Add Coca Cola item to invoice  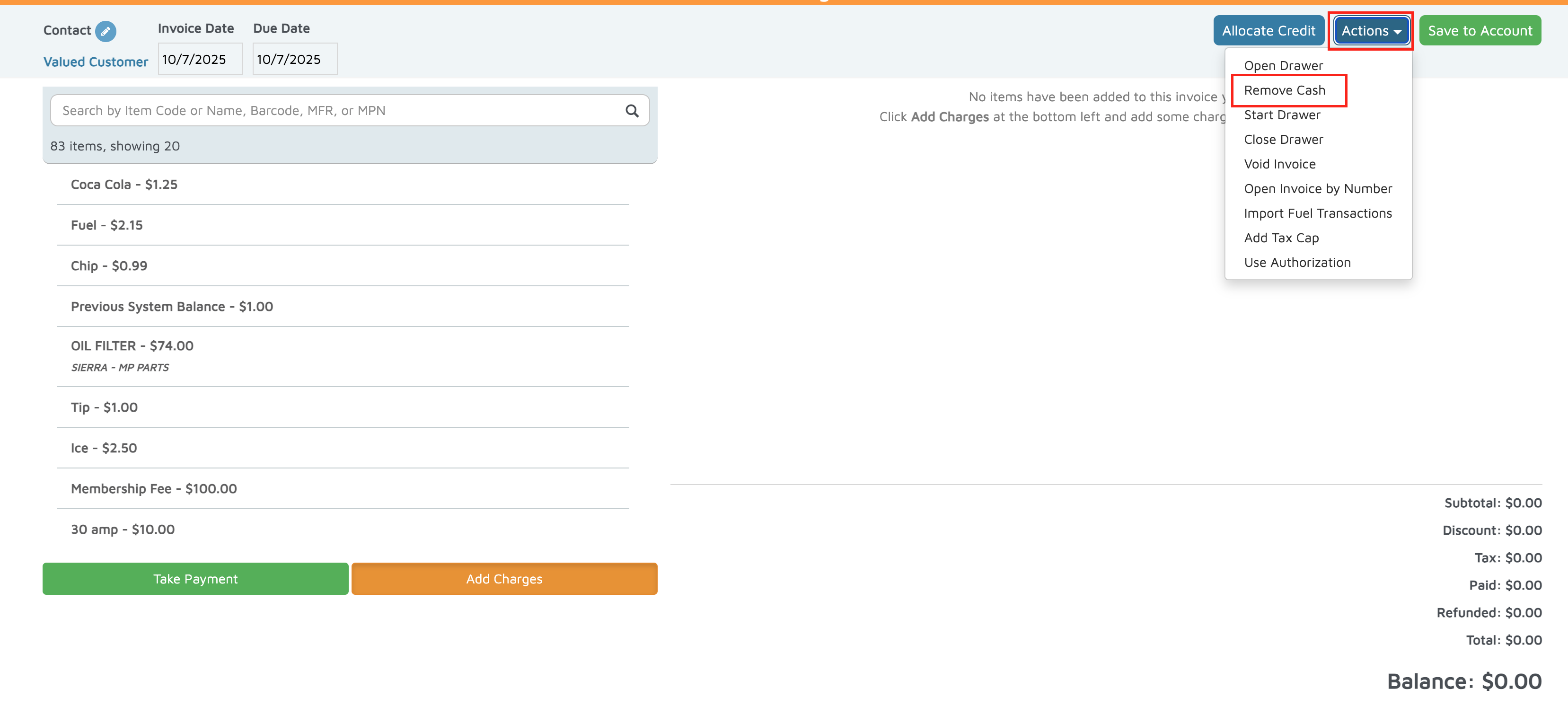124,185
